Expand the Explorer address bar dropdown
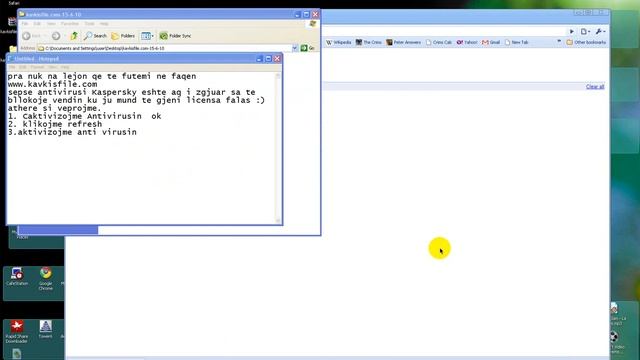This screenshot has height=360, width=640. (295, 48)
